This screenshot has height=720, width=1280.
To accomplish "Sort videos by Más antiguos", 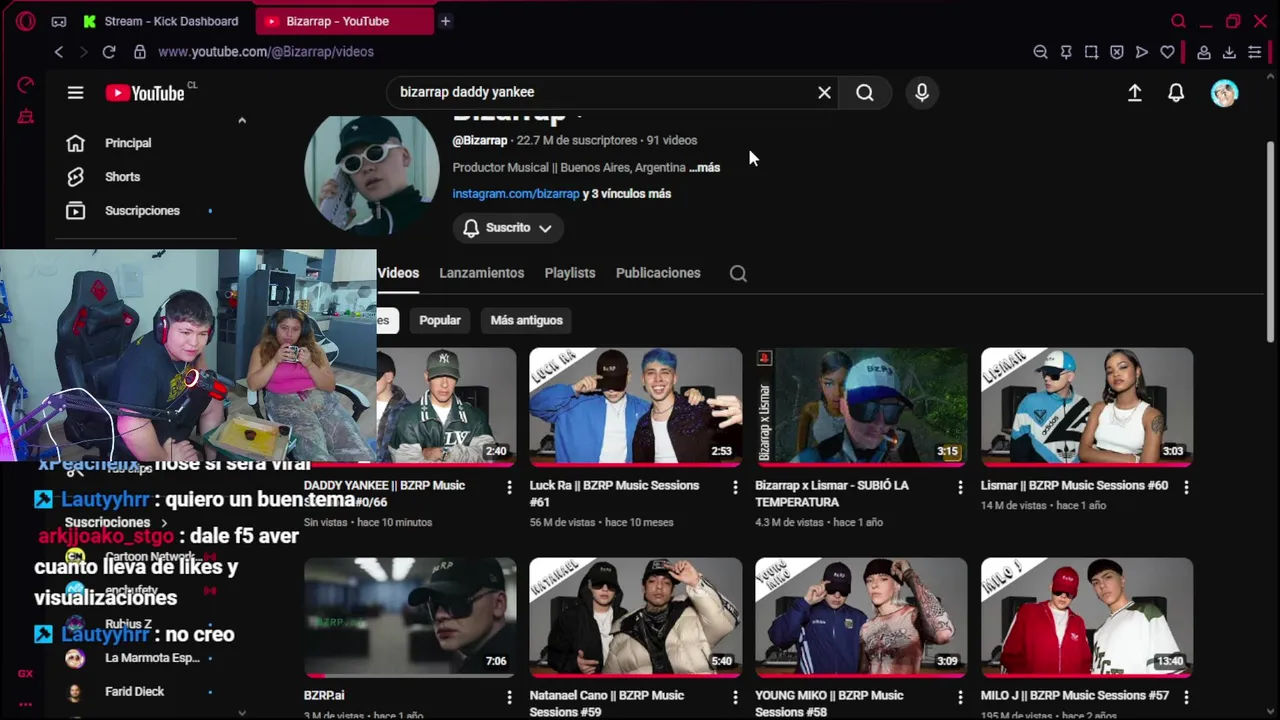I will point(527,320).
